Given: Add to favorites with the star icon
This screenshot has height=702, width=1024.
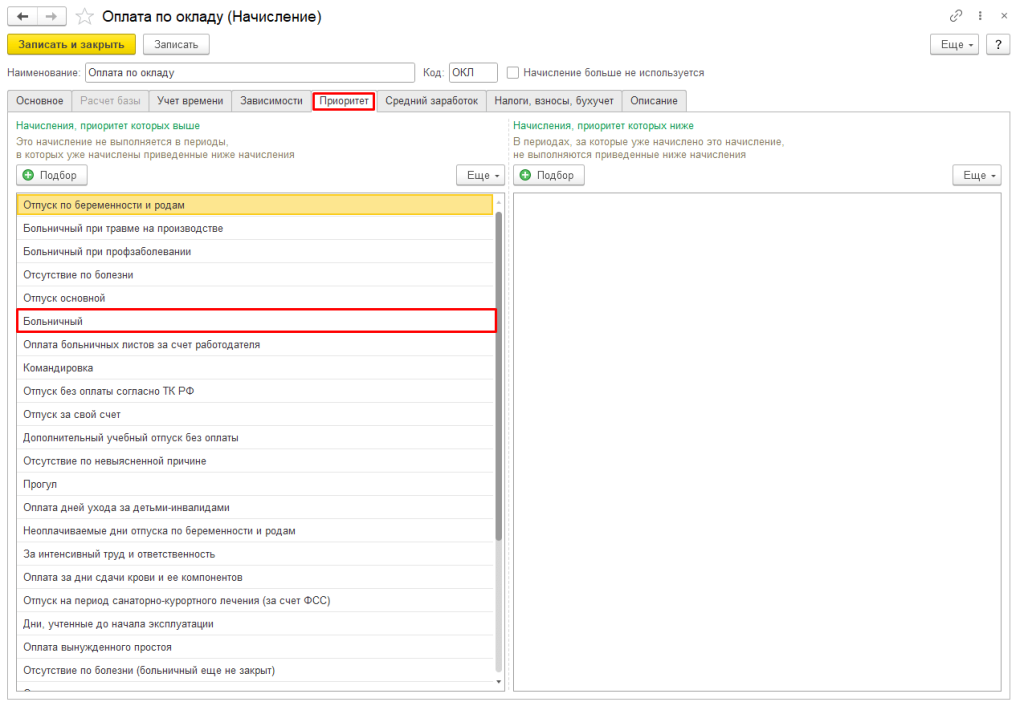Looking at the screenshot, I should pos(84,16).
